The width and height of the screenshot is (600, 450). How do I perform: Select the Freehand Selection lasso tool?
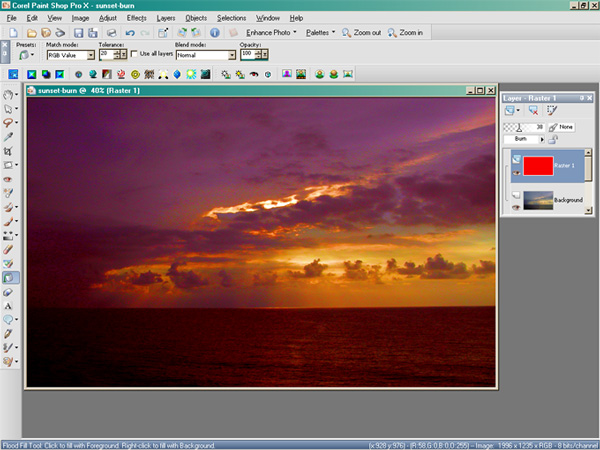pos(8,122)
